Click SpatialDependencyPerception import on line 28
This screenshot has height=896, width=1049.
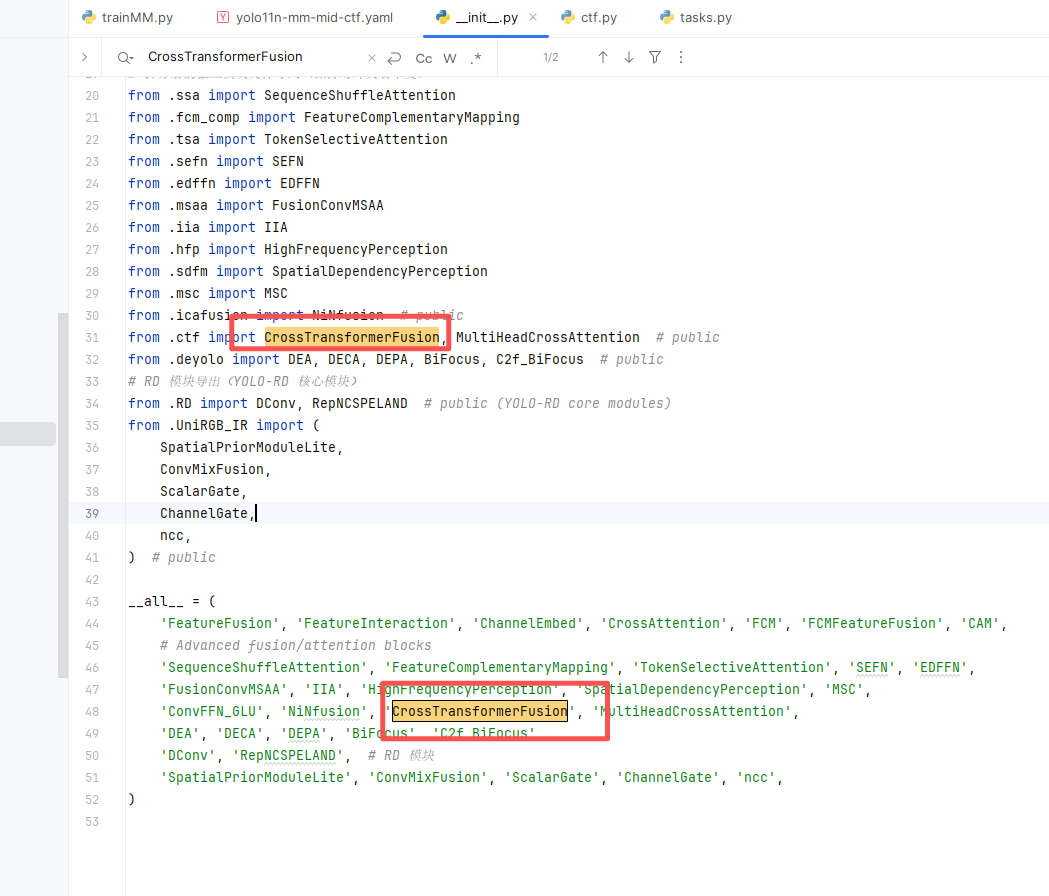380,272
